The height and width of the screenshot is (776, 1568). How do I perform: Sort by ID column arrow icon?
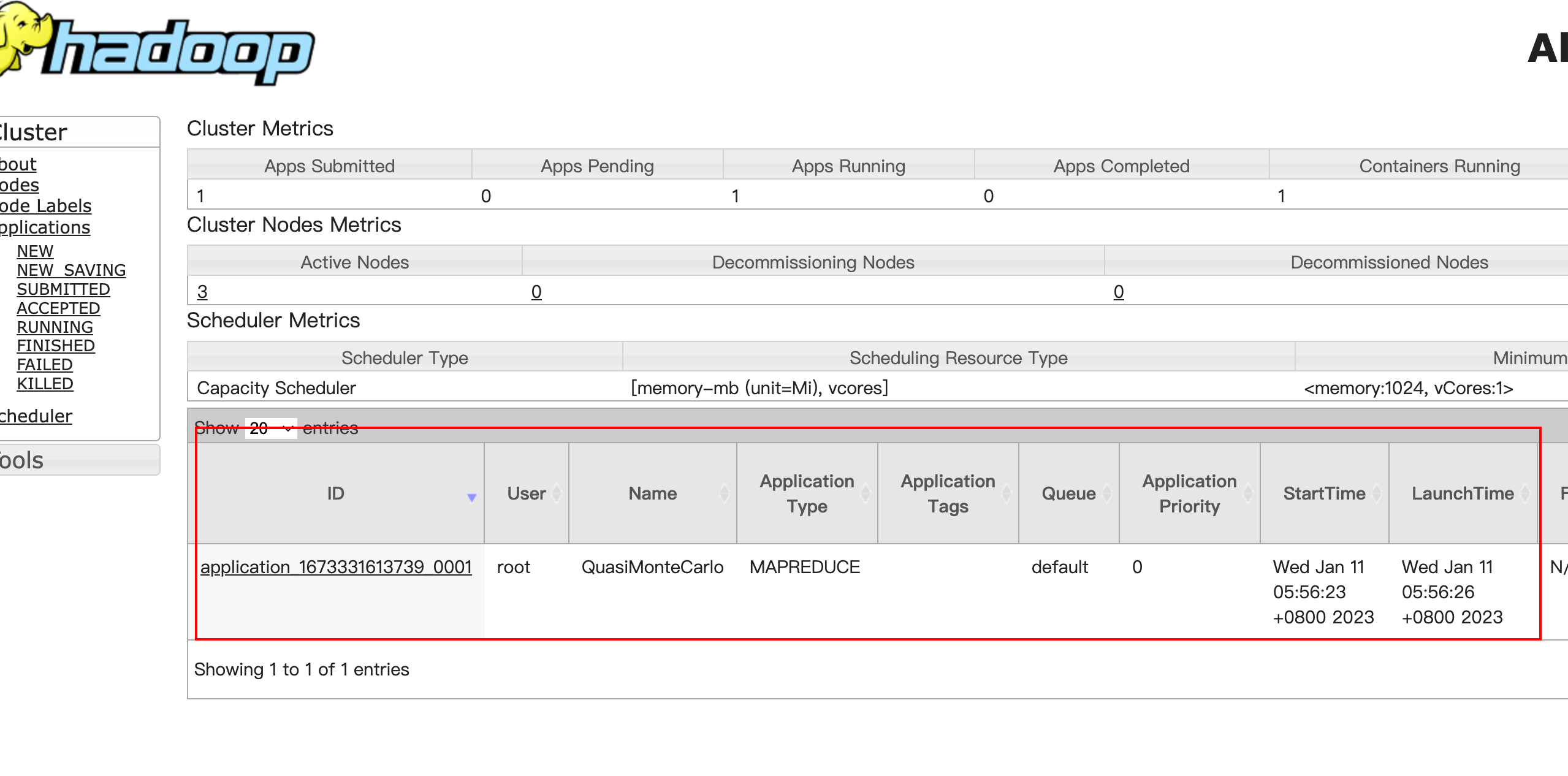pos(471,497)
